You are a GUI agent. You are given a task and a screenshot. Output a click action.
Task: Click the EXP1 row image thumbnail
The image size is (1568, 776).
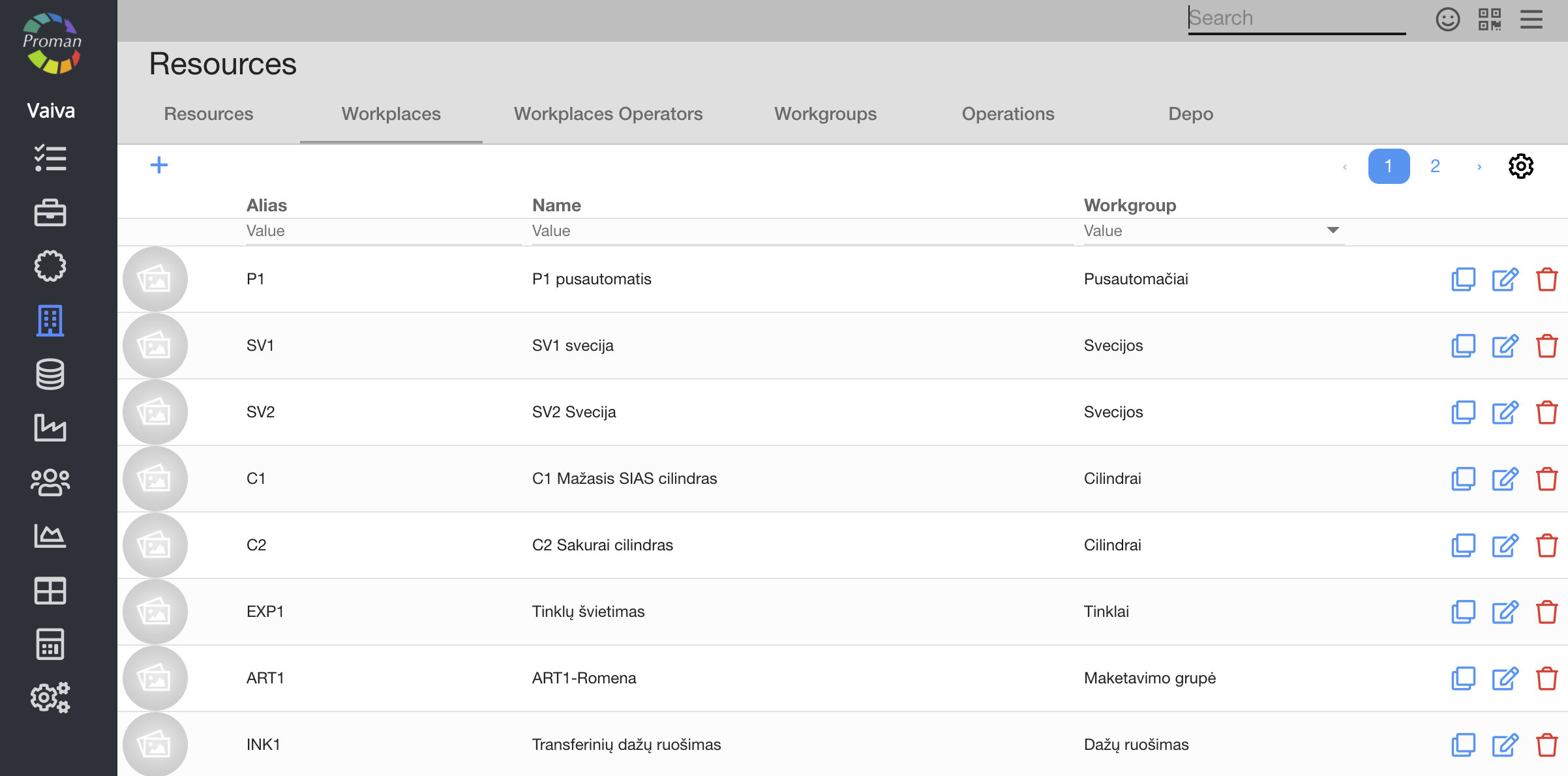[x=155, y=612]
